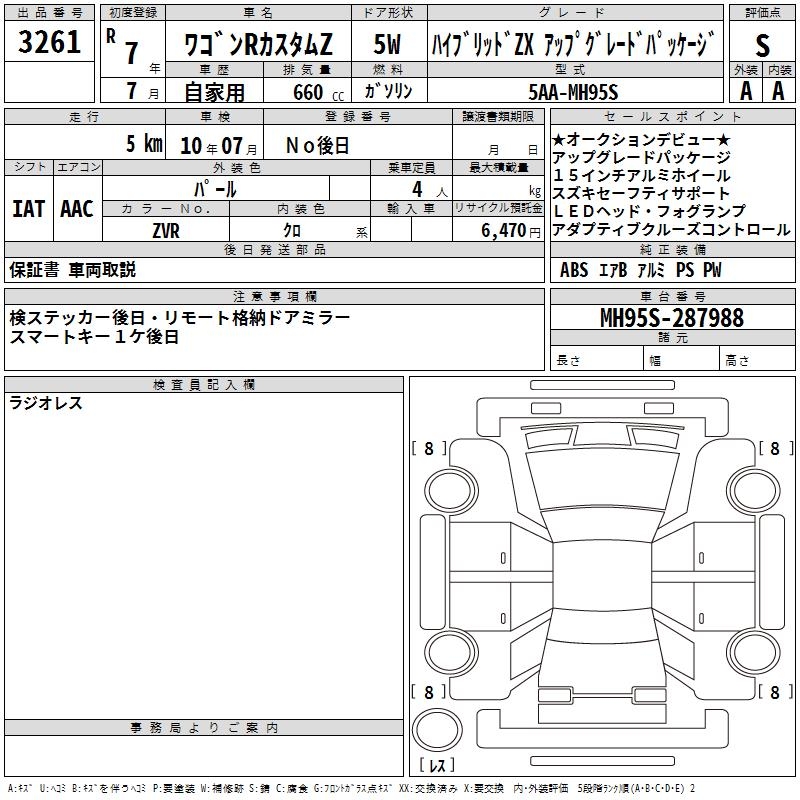Click the later-shipped parts 保証書 車両取説
The height and width of the screenshot is (800, 800).
click(x=72, y=270)
